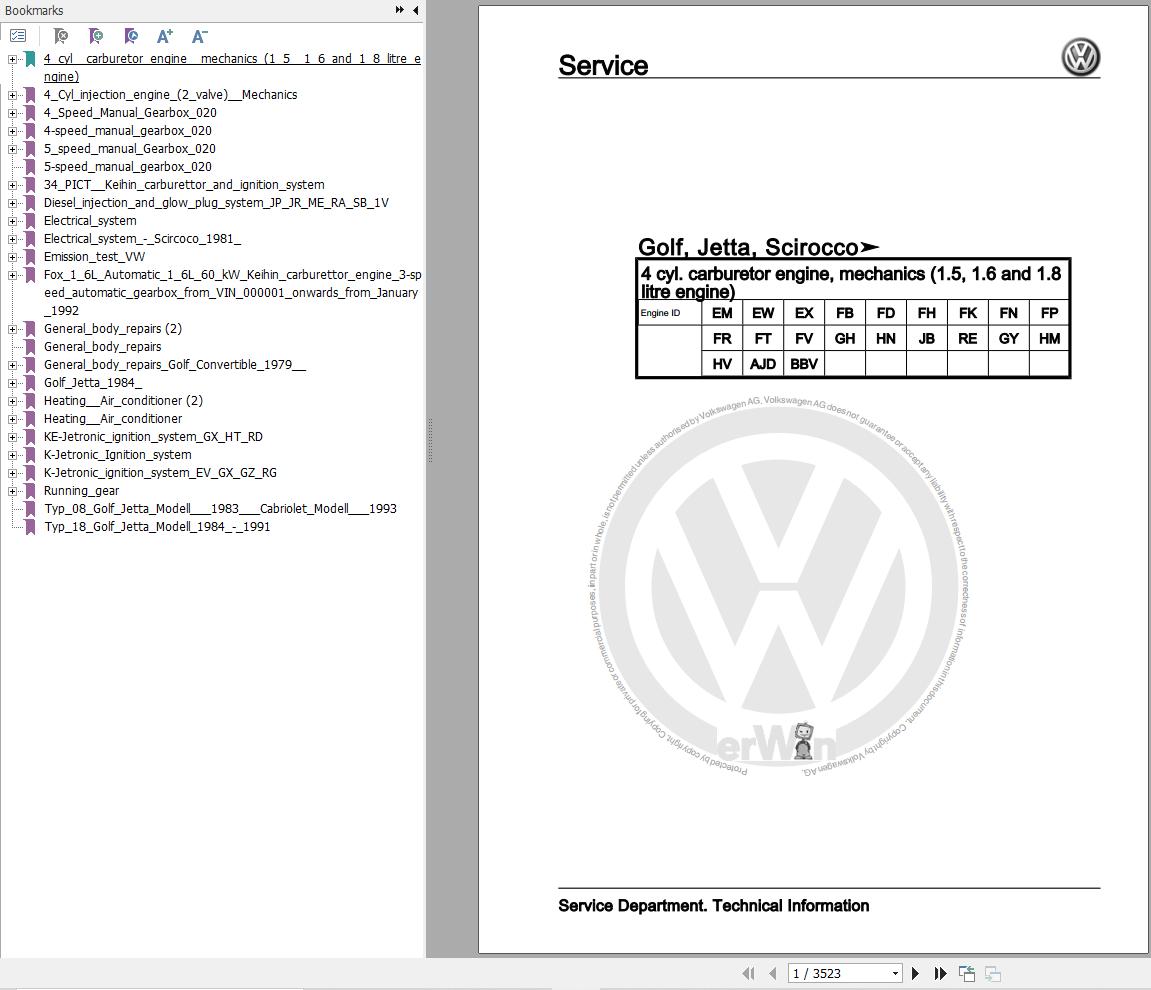Click the BBV engine ID cell
Viewport: 1151px width, 990px height.
(x=804, y=364)
